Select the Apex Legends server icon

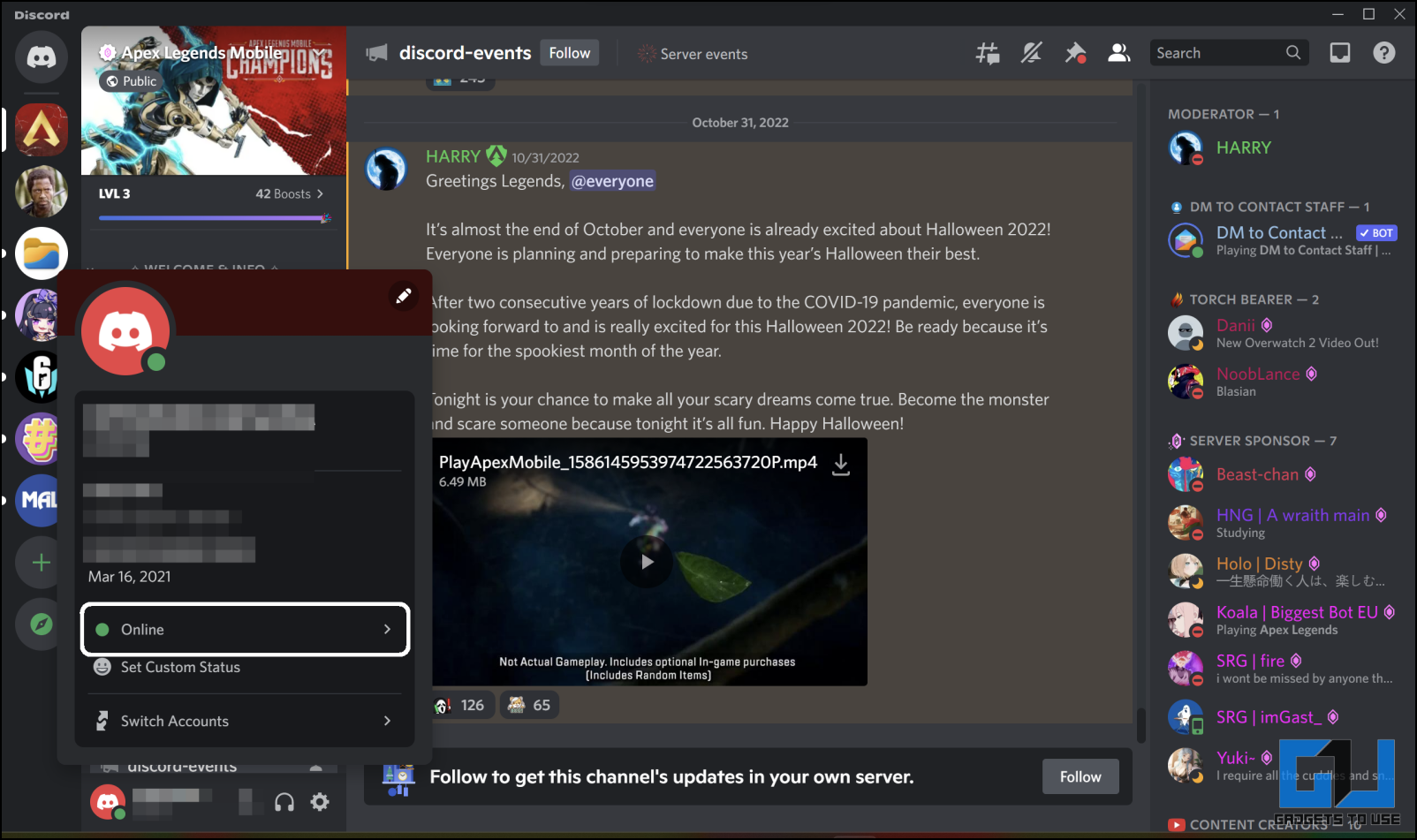41,130
